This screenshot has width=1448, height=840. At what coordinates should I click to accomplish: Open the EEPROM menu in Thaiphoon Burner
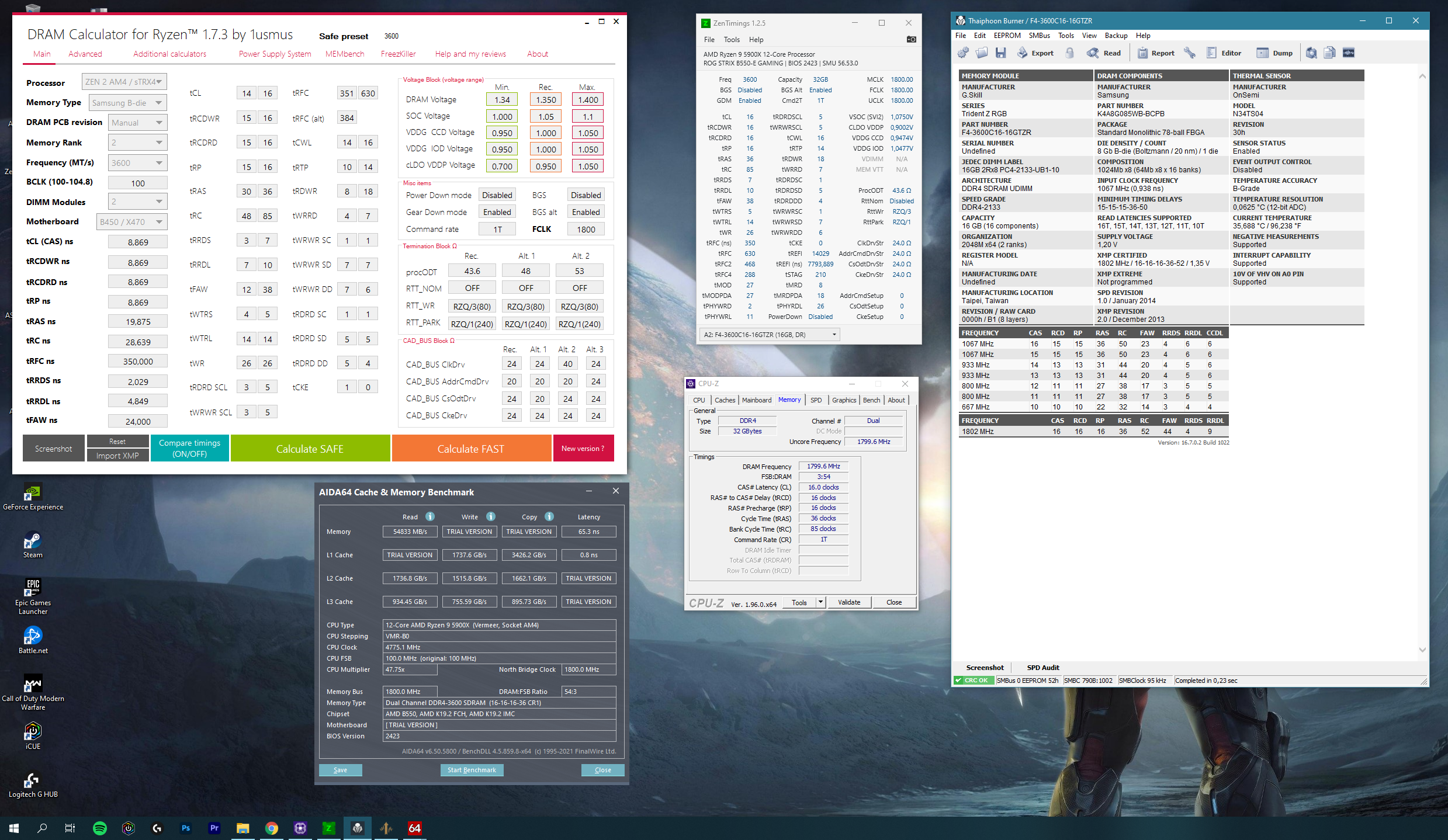(x=1007, y=36)
